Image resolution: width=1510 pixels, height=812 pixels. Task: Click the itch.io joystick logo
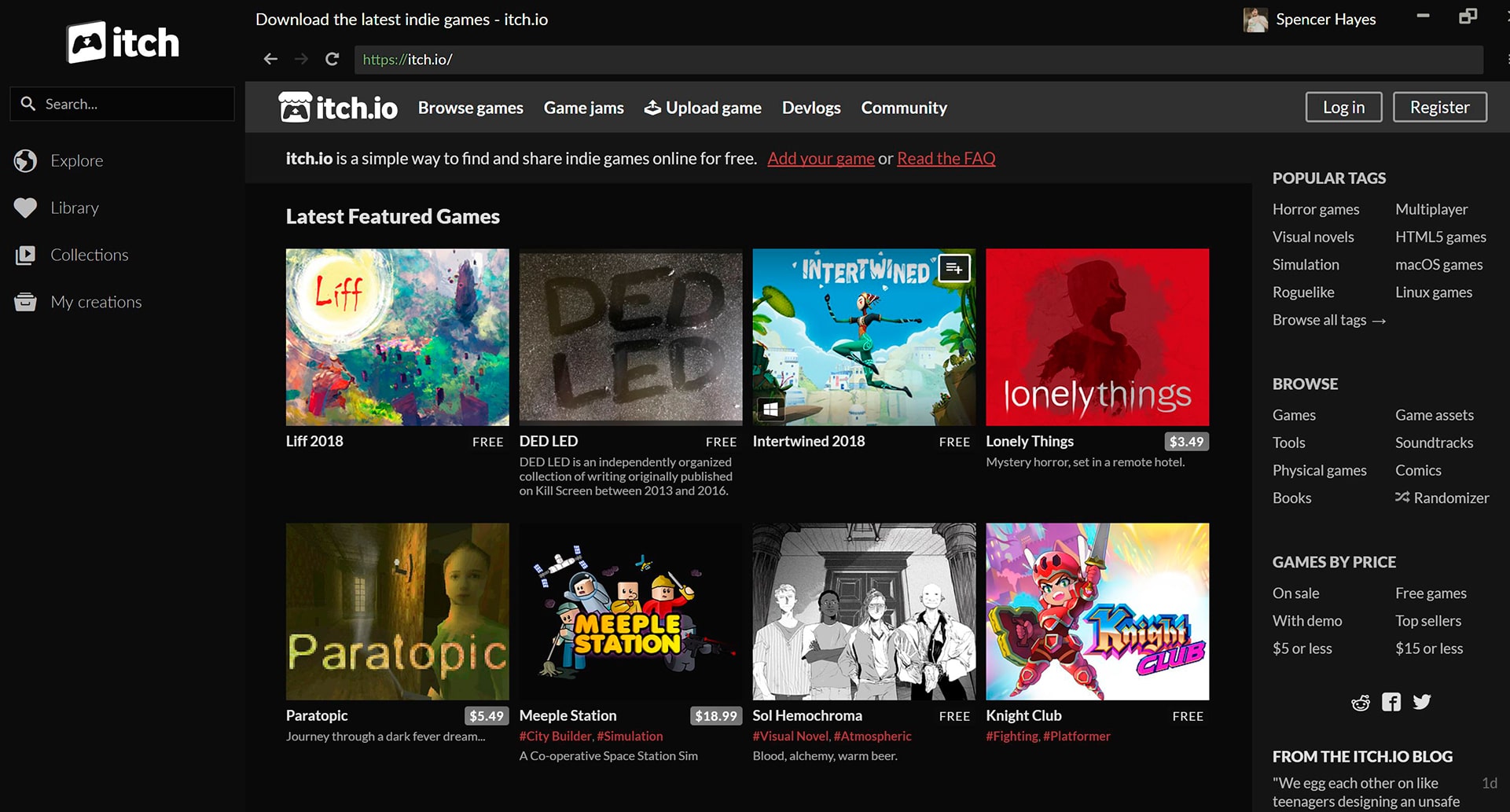tap(297, 107)
